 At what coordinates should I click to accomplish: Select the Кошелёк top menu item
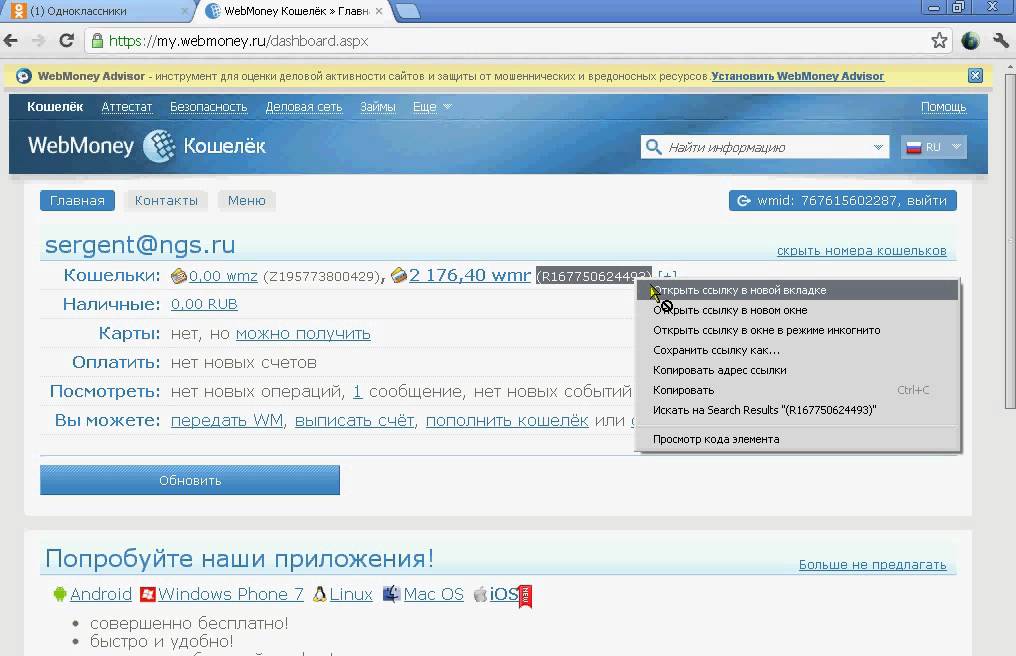coord(55,106)
